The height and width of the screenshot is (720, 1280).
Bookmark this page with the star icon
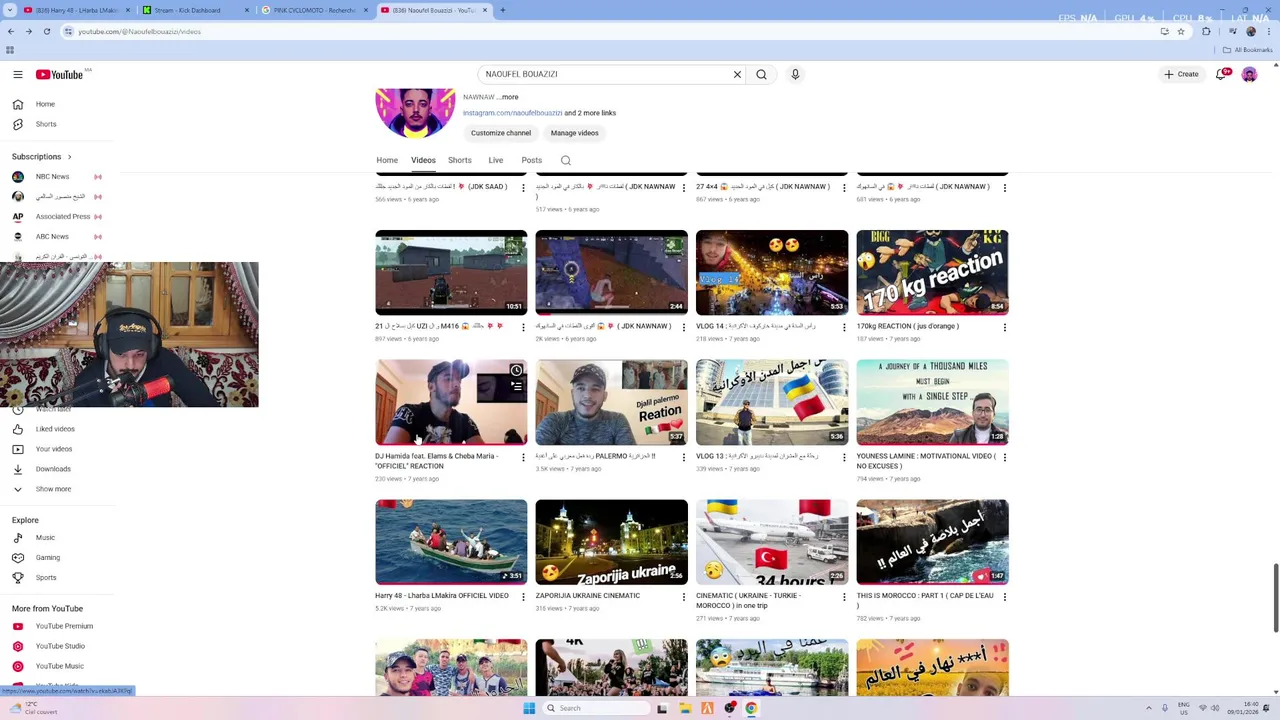[1181, 31]
